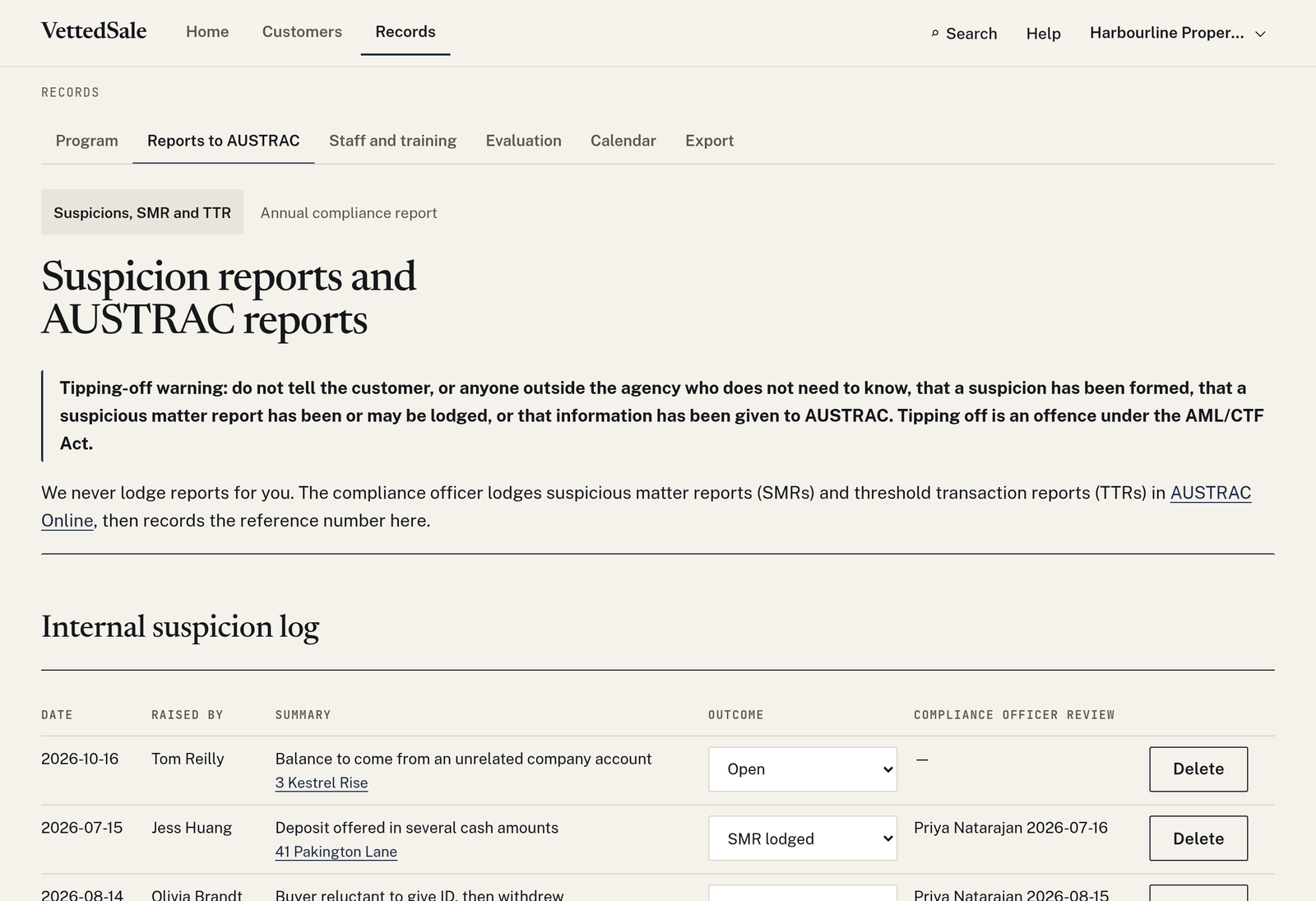The height and width of the screenshot is (901, 1316).
Task: Click 'Balance to come from an unrelated company account'
Action: point(463,759)
